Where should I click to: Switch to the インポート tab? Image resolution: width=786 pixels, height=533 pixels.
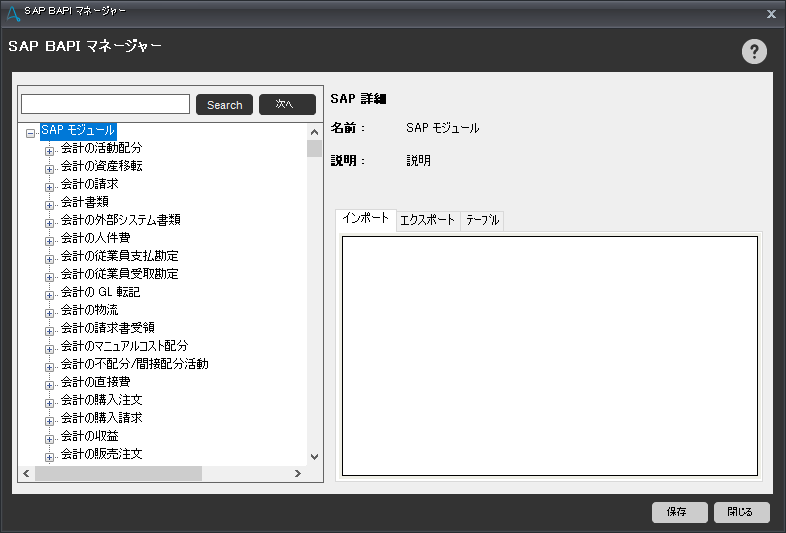coord(365,219)
